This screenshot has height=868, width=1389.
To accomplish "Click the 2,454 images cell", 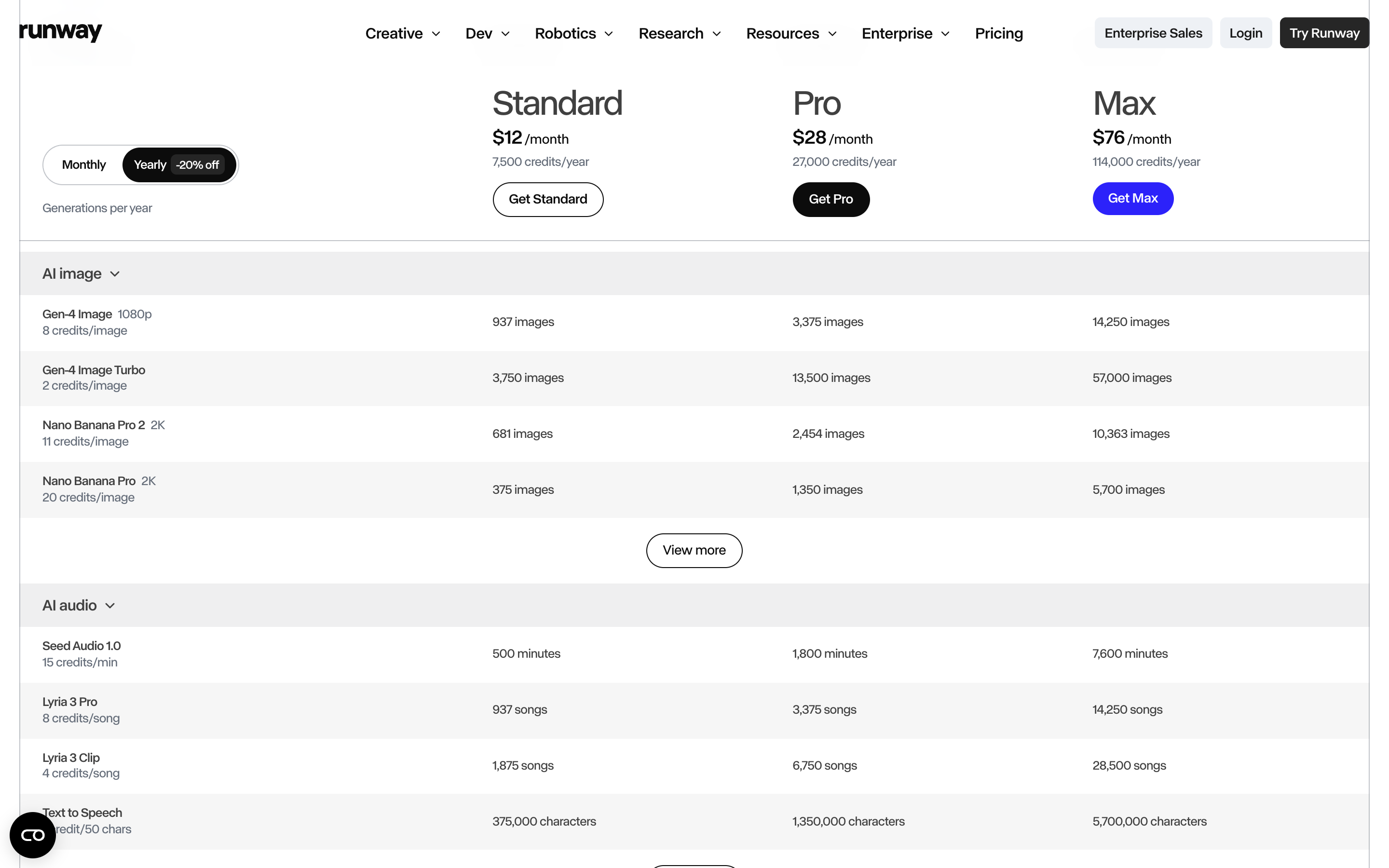I will [828, 434].
